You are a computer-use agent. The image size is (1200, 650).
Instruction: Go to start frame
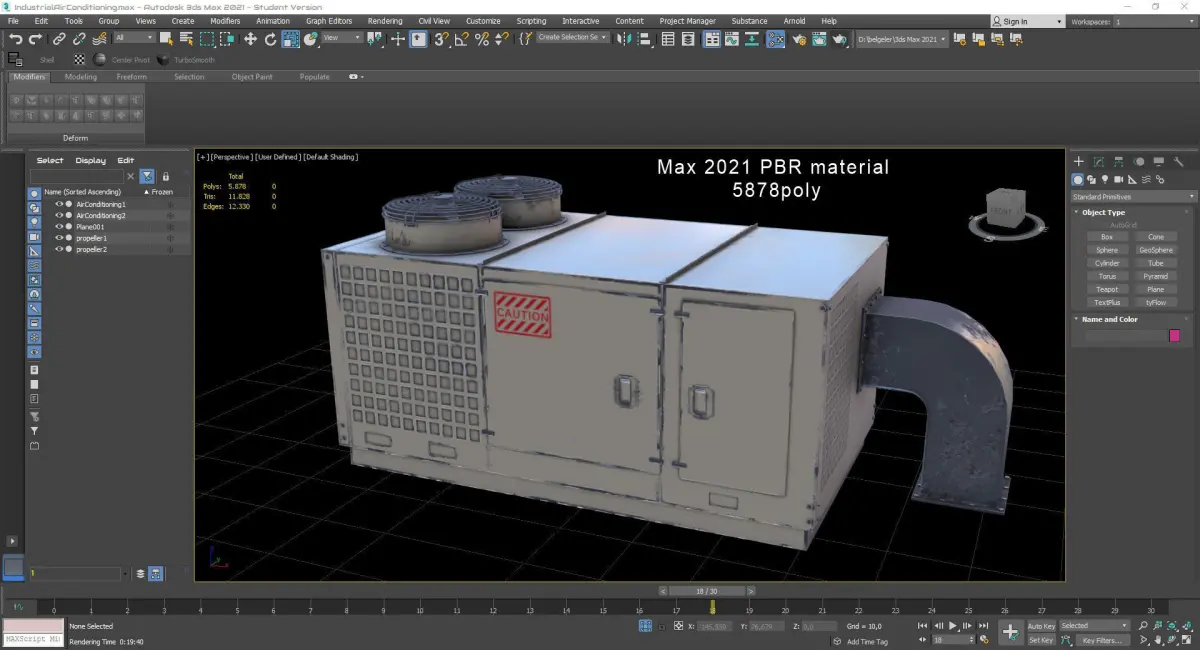[923, 626]
